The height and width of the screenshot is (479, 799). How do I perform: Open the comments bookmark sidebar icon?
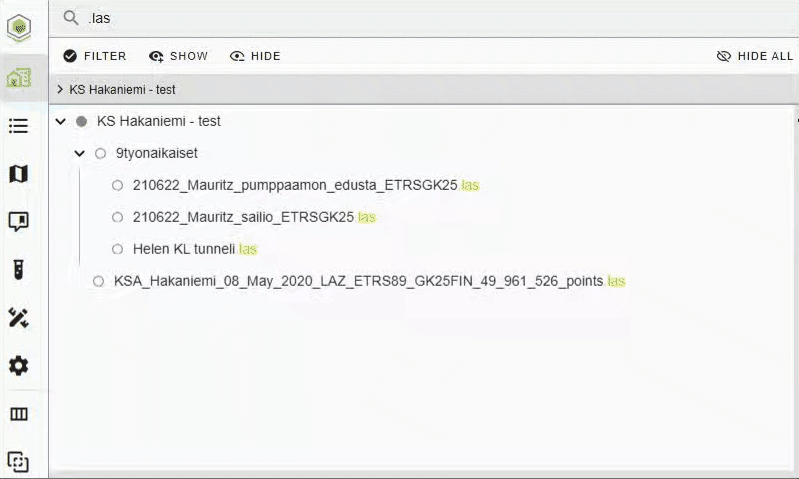(18, 221)
